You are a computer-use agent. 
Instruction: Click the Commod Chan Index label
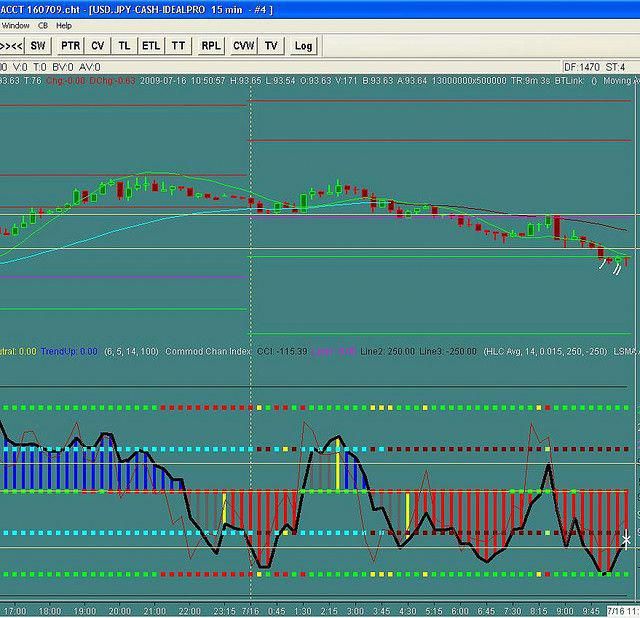coord(208,351)
